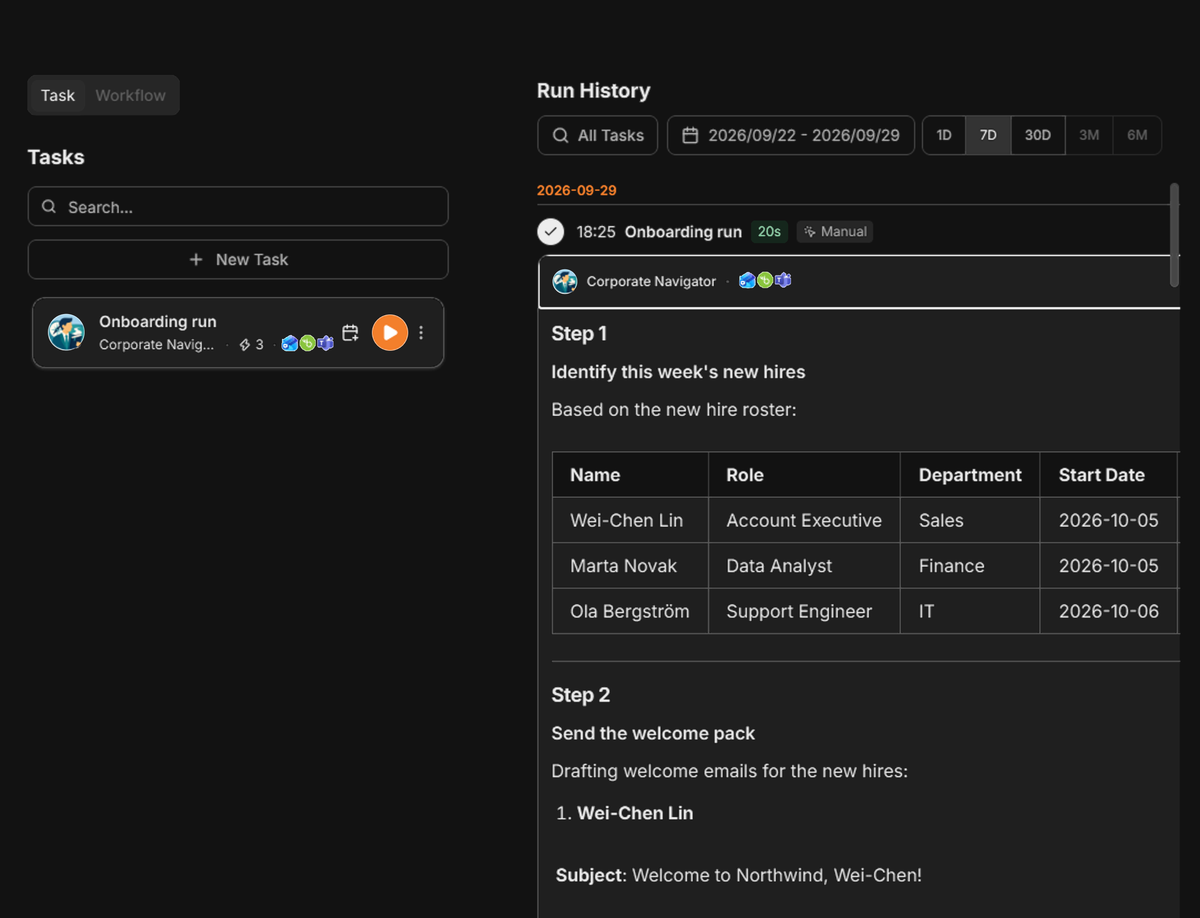Open Onboarding run task card title

(x=158, y=322)
